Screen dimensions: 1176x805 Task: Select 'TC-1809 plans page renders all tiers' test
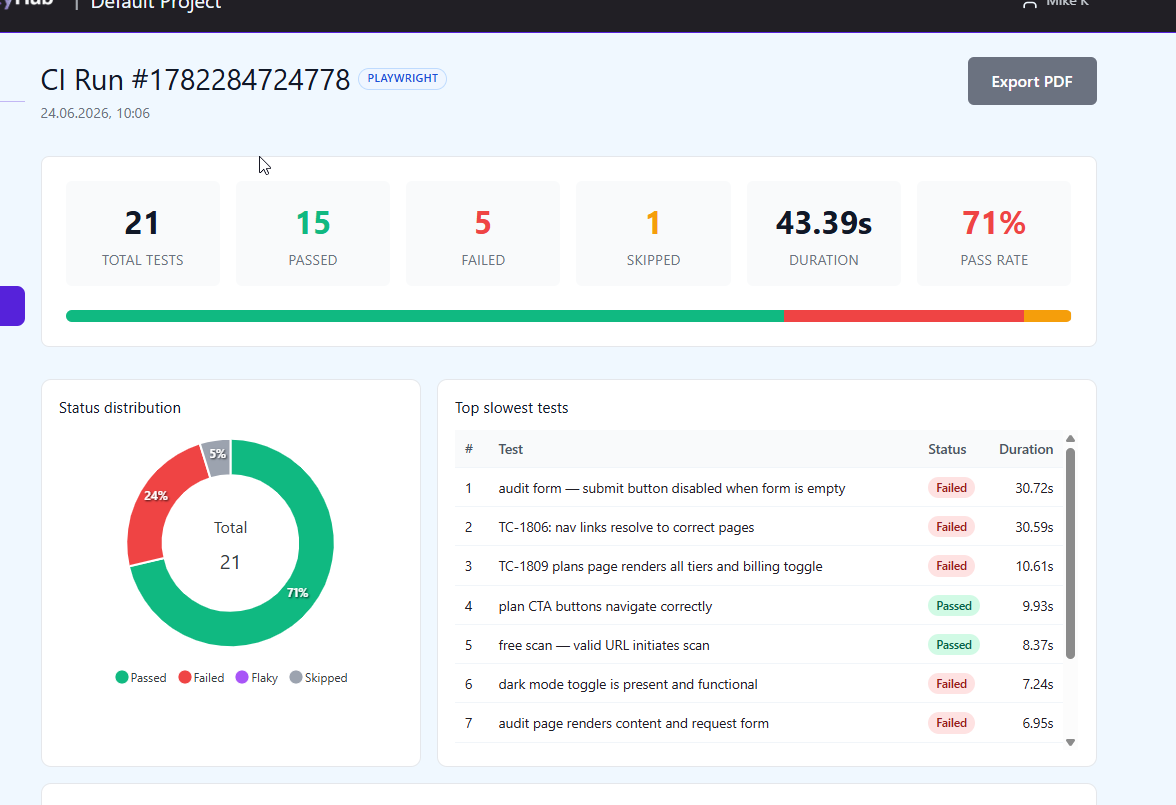[660, 566]
